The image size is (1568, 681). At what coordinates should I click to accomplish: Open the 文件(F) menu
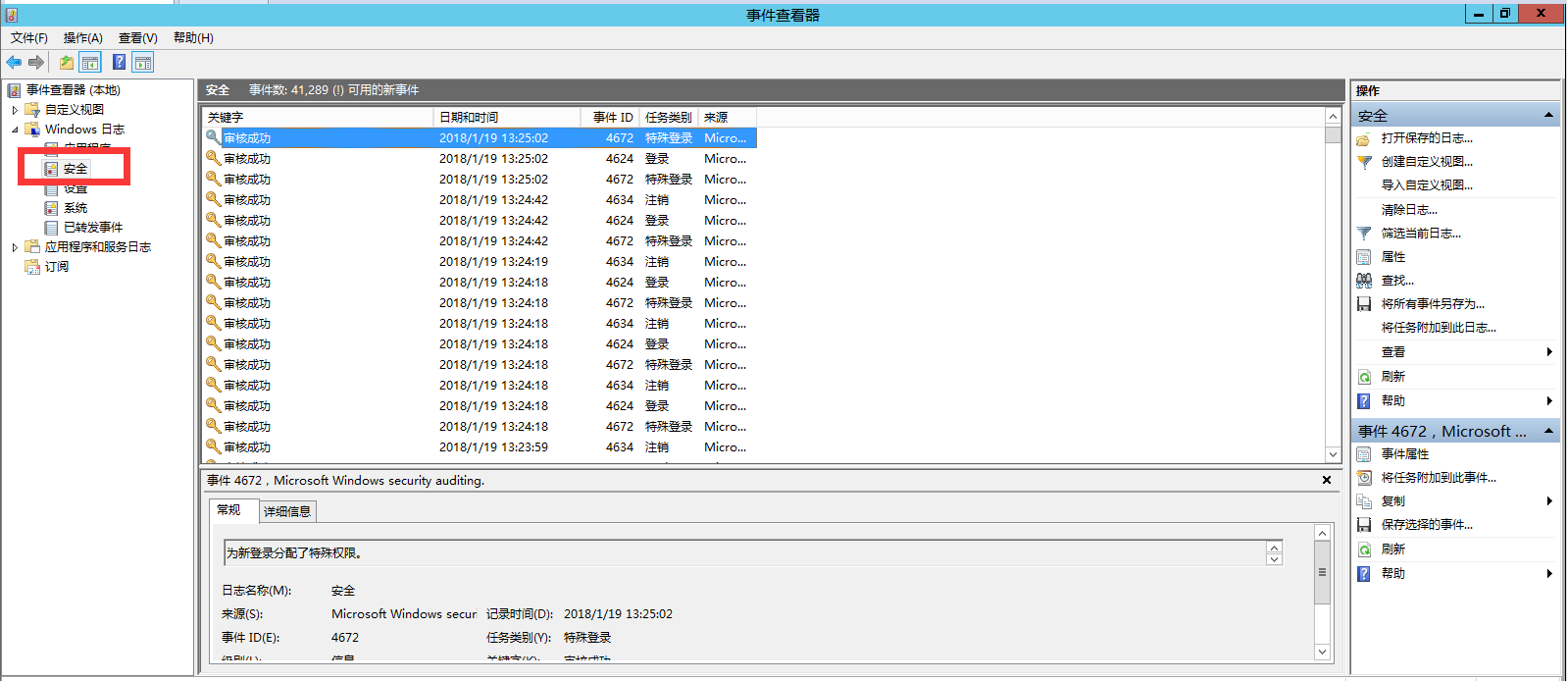point(29,38)
